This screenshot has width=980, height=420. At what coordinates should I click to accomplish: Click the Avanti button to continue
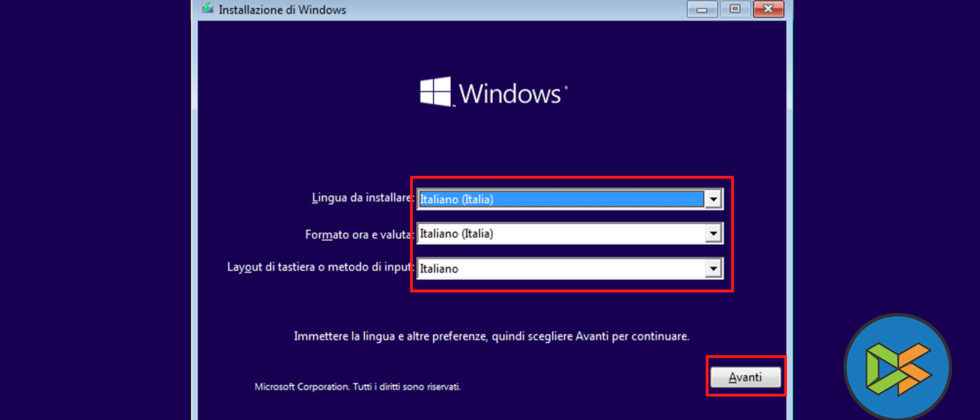[746, 378]
